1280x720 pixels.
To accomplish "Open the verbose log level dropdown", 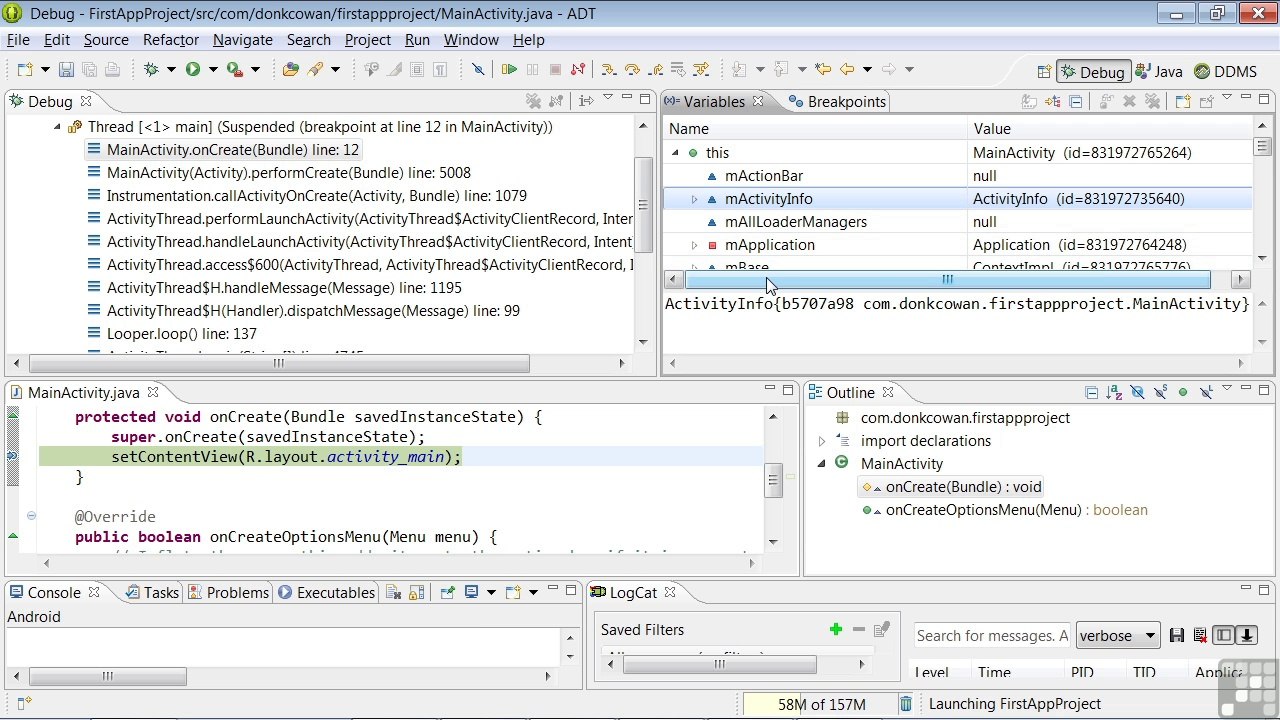I will (x=1117, y=635).
